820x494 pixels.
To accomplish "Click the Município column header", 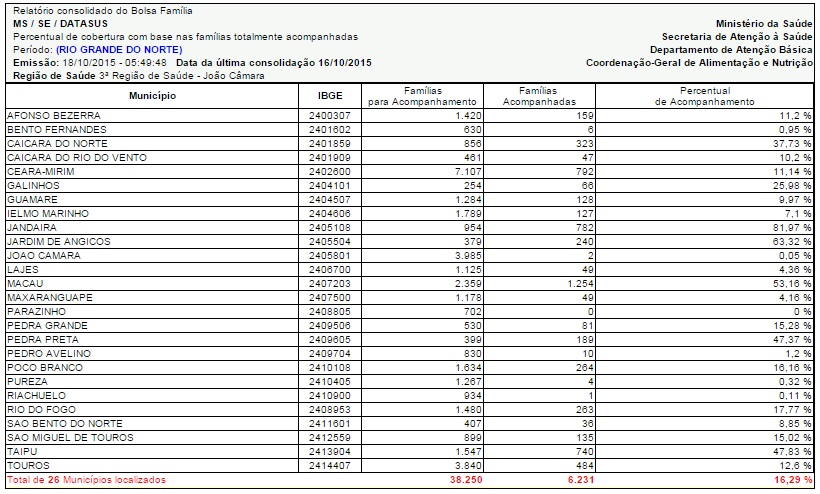I will tap(152, 96).
